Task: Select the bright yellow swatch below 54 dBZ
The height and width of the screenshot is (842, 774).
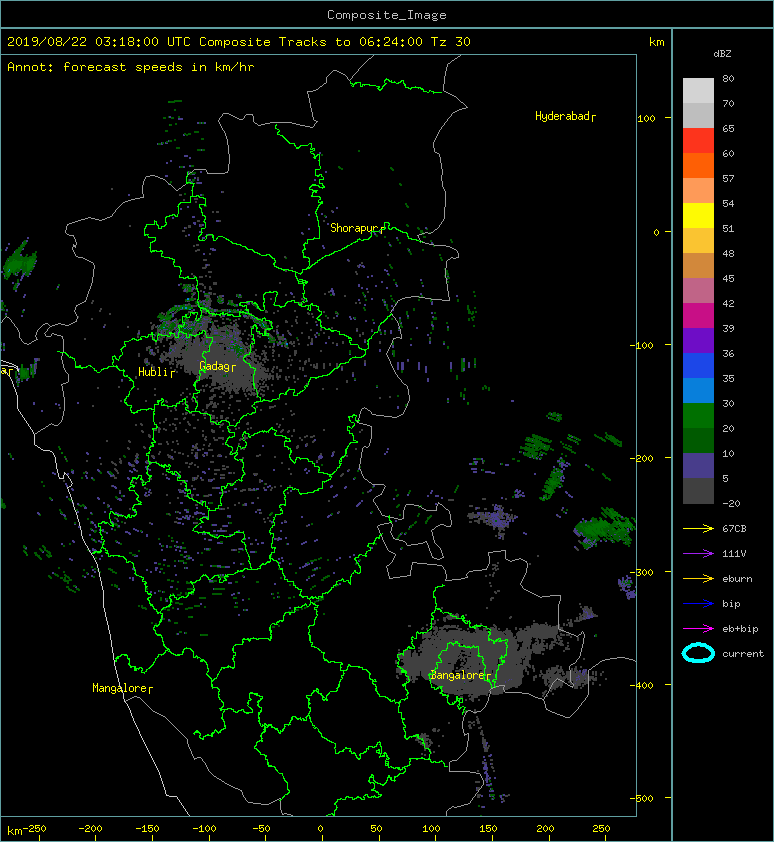Action: pyautogui.click(x=698, y=216)
